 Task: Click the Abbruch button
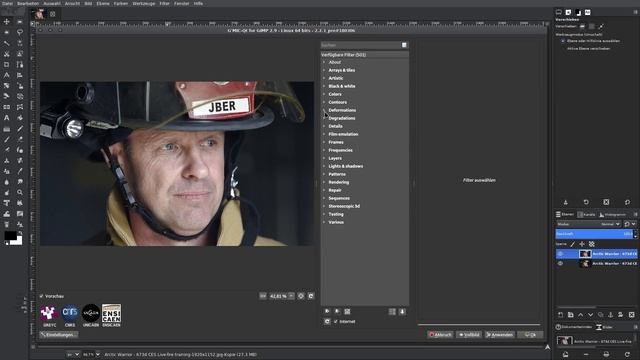(440, 335)
